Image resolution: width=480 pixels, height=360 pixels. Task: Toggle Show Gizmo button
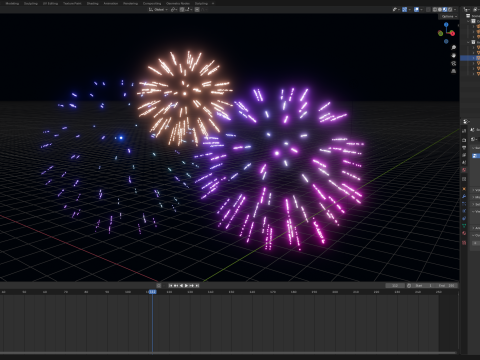coord(404,10)
